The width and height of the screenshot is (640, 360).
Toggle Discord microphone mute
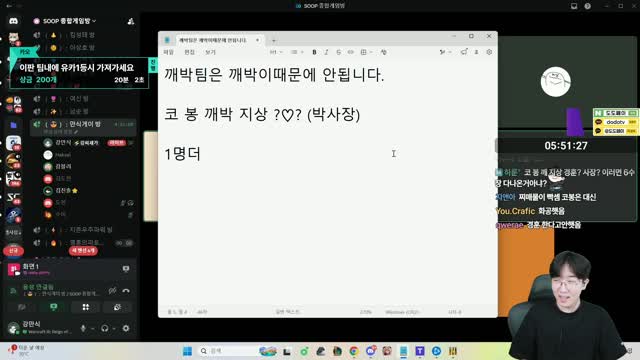tap(83, 328)
